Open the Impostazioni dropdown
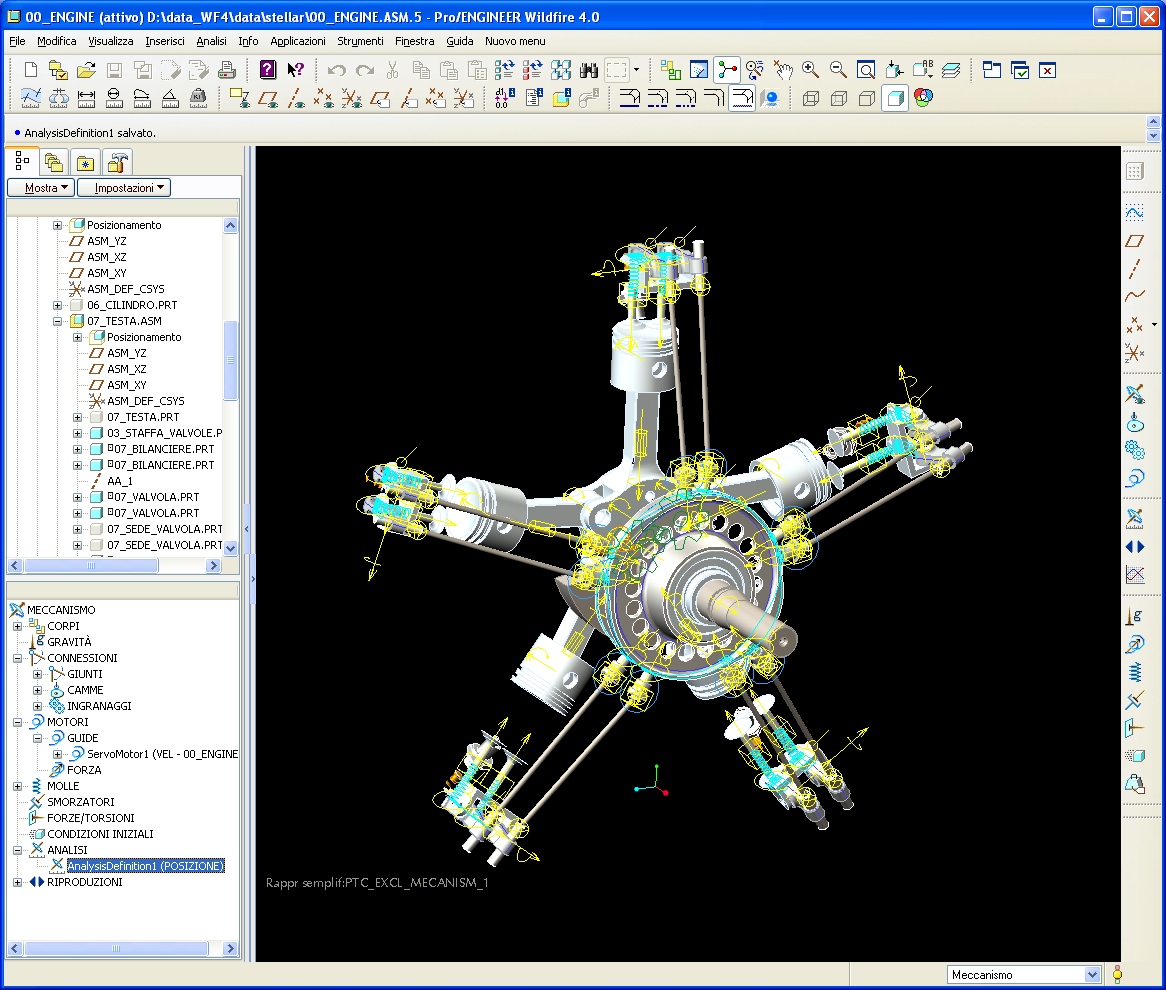Viewport: 1166px width, 990px height. point(124,188)
